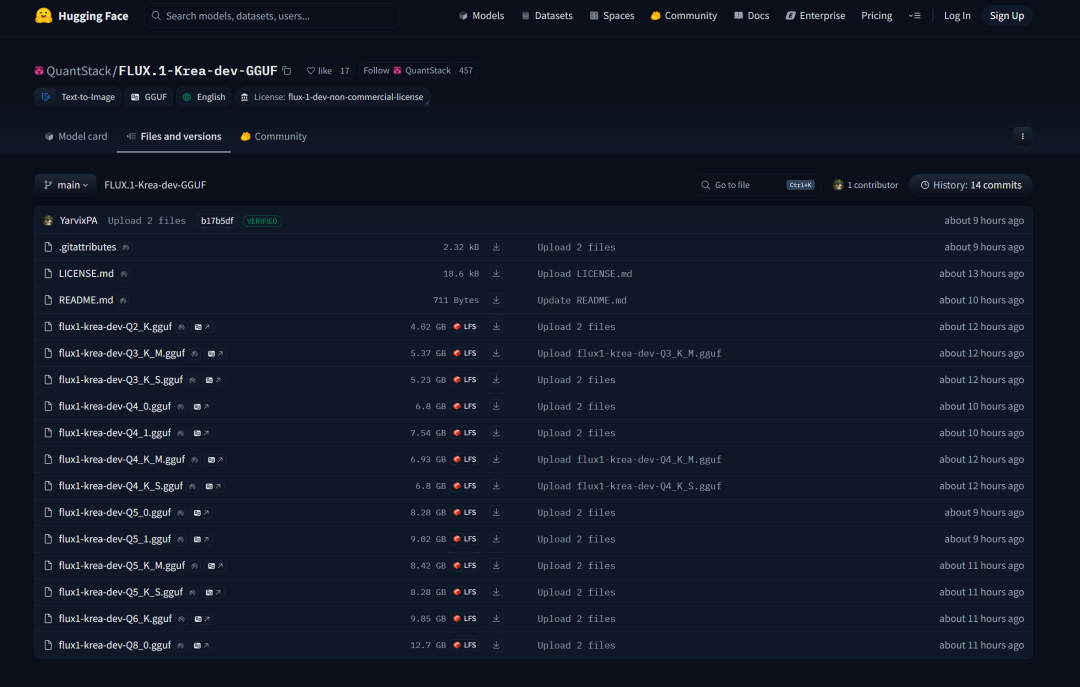Image resolution: width=1080 pixels, height=687 pixels.
Task: Open GGUF viewer icon for Q8_0 file
Action: 201,645
